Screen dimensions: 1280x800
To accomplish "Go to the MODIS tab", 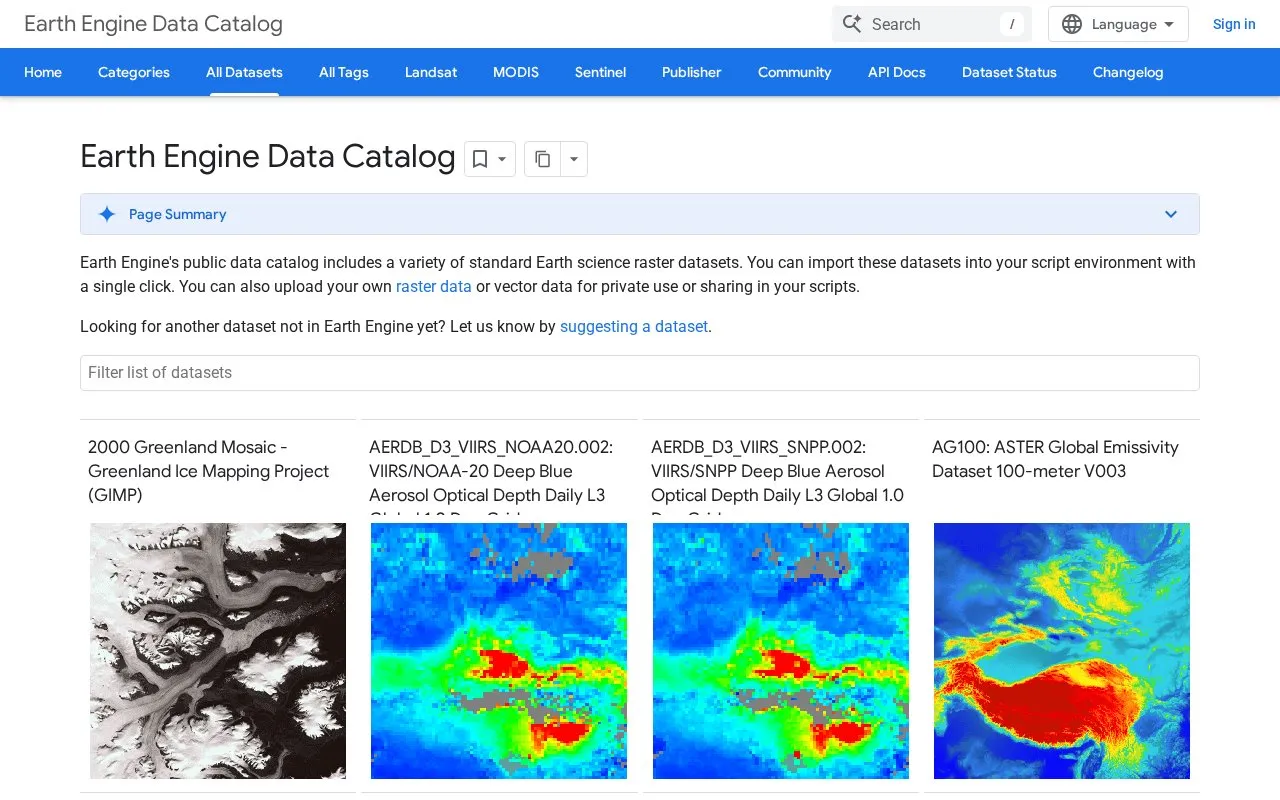I will point(516,72).
